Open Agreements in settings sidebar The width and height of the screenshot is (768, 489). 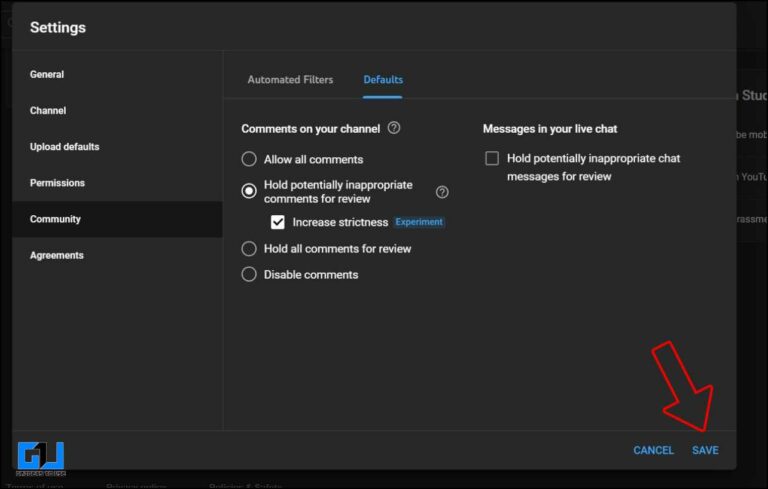pos(56,255)
